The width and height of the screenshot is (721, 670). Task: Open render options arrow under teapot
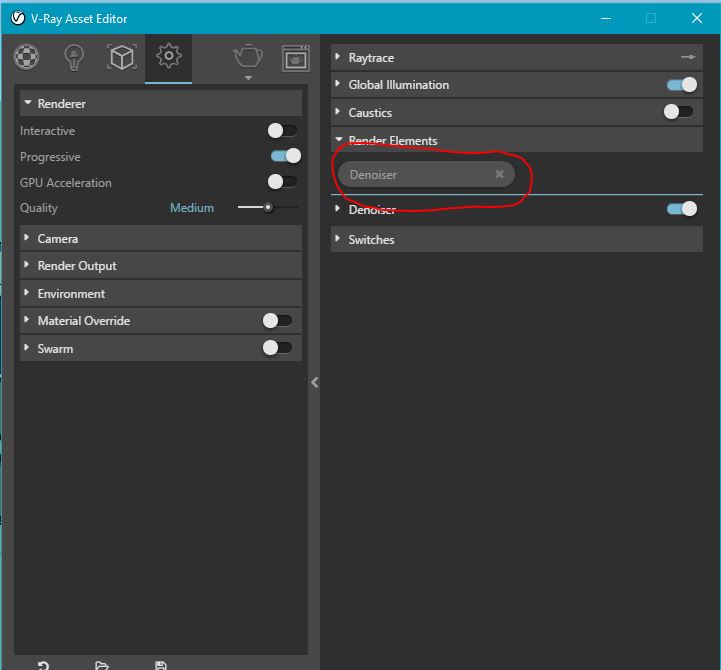click(248, 78)
